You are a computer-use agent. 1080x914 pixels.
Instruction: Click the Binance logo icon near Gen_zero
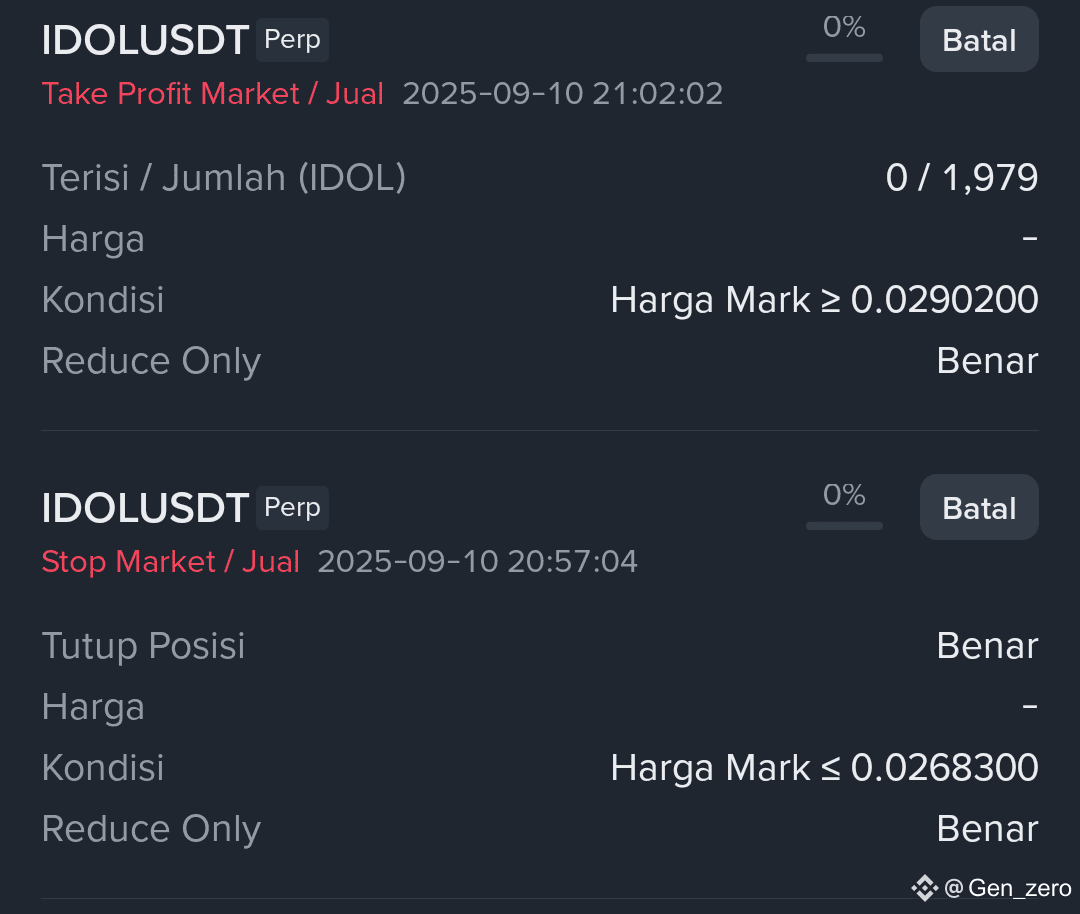(924, 888)
